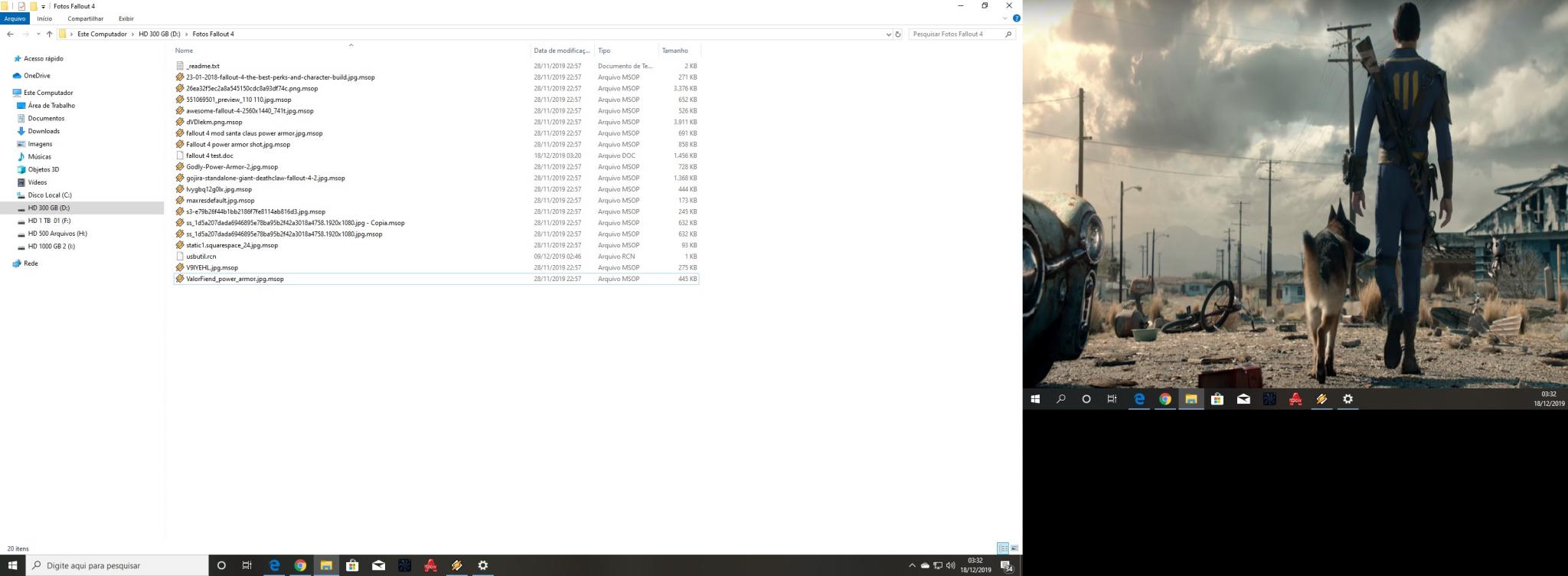1568x576 pixels.
Task: Select Disco Local (C:) drive
Action: 50,195
